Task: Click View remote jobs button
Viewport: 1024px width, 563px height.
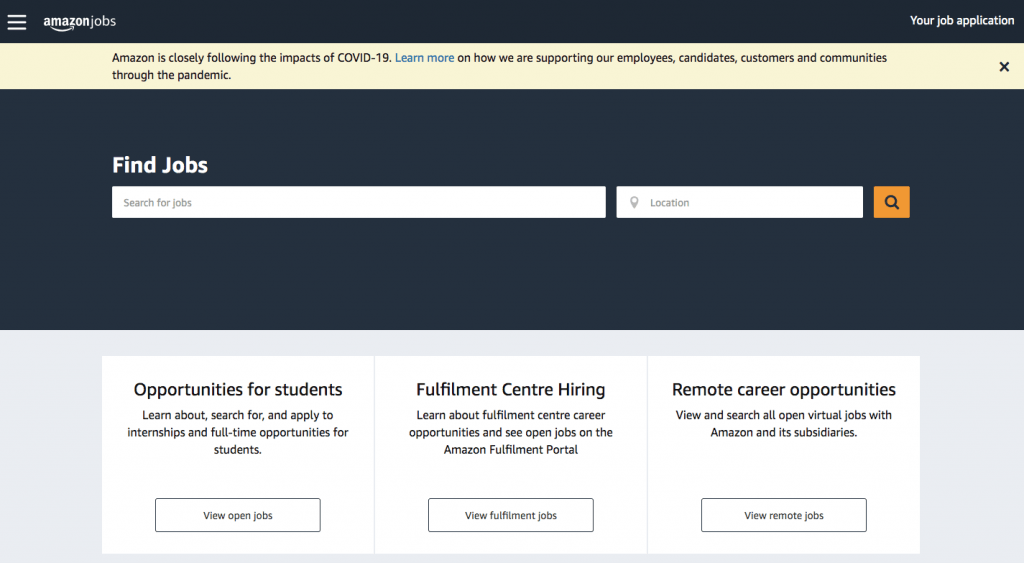Action: (x=784, y=515)
